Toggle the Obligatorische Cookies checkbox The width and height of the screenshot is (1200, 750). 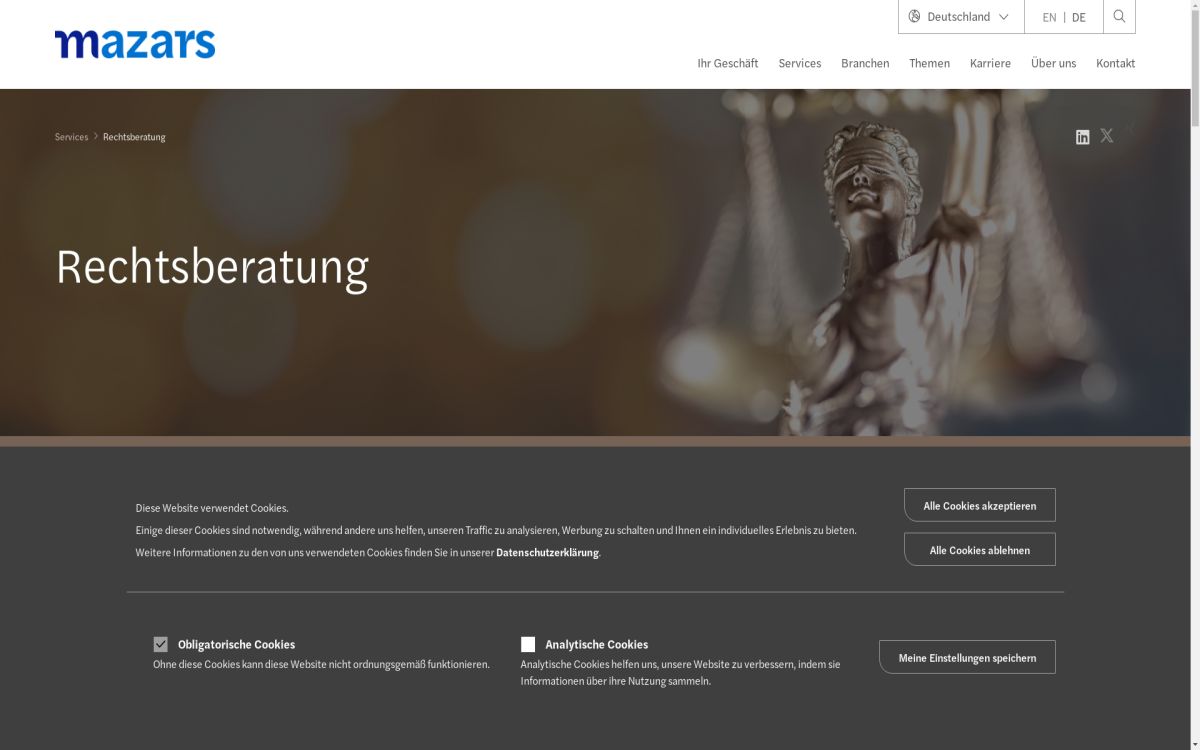[x=160, y=644]
